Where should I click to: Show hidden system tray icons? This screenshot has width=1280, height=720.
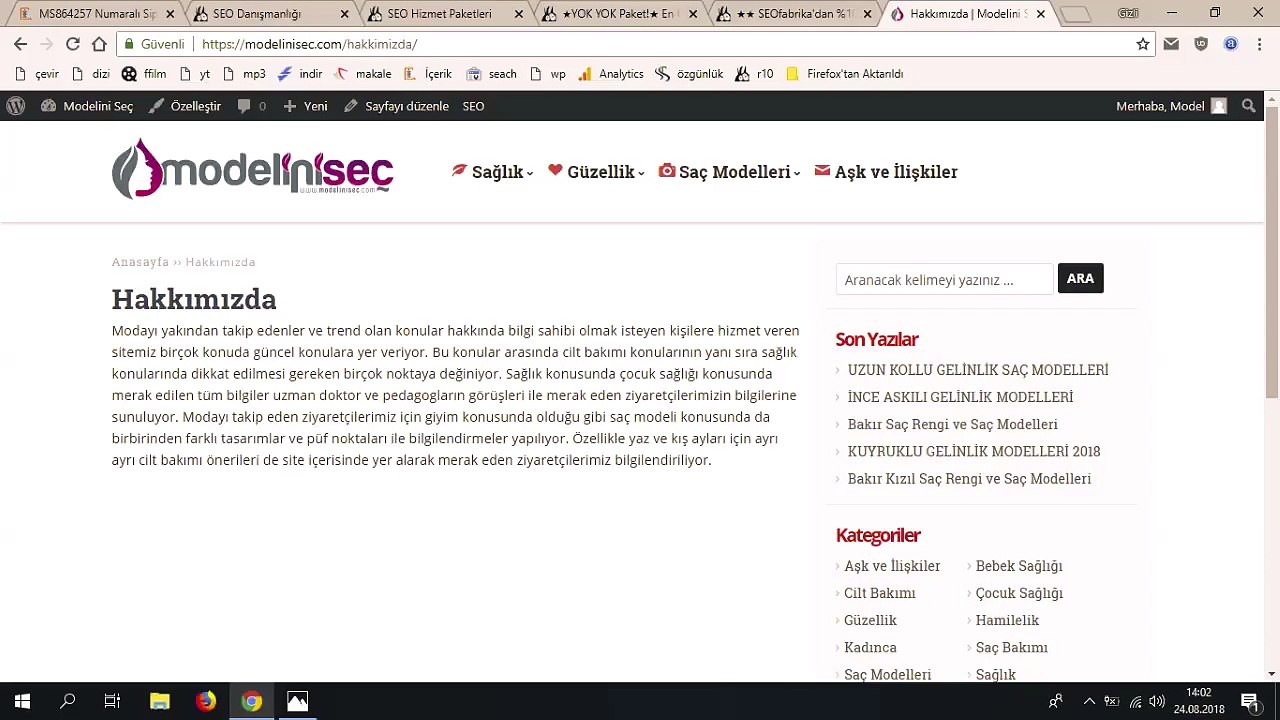pos(1089,701)
